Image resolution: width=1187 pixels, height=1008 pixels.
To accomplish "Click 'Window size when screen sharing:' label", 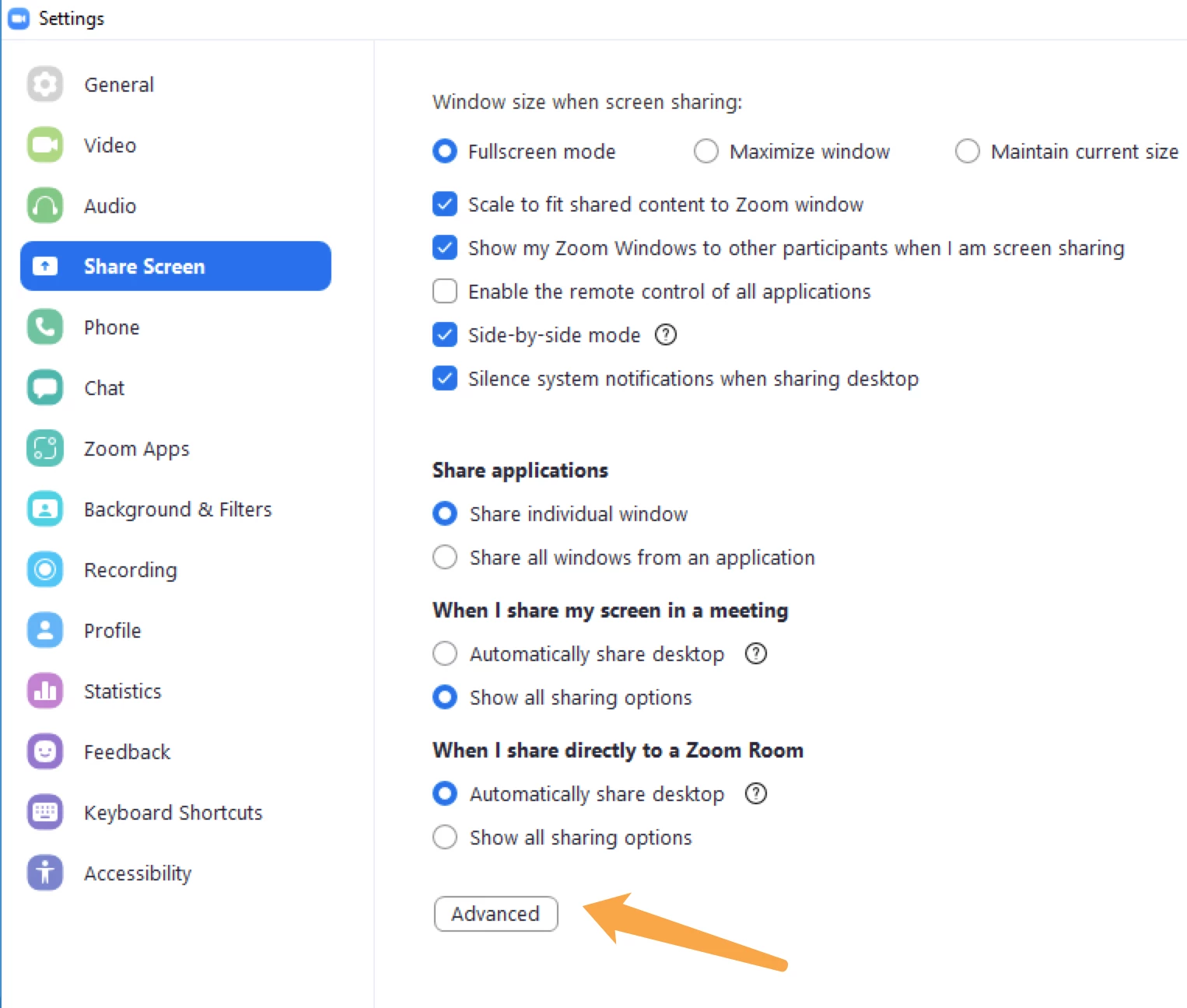I will 587,102.
